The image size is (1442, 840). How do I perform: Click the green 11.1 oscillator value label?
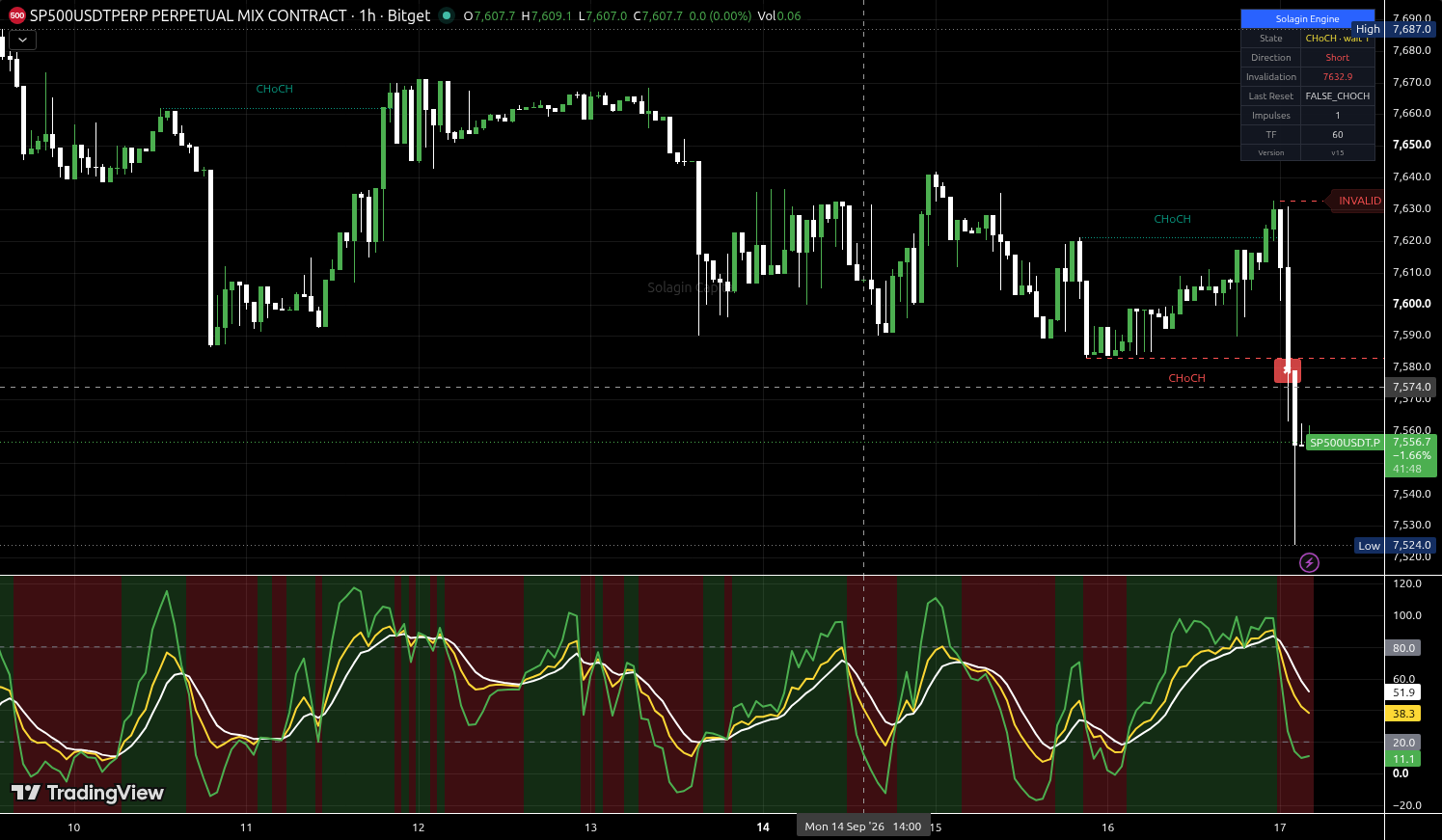pyautogui.click(x=1404, y=759)
